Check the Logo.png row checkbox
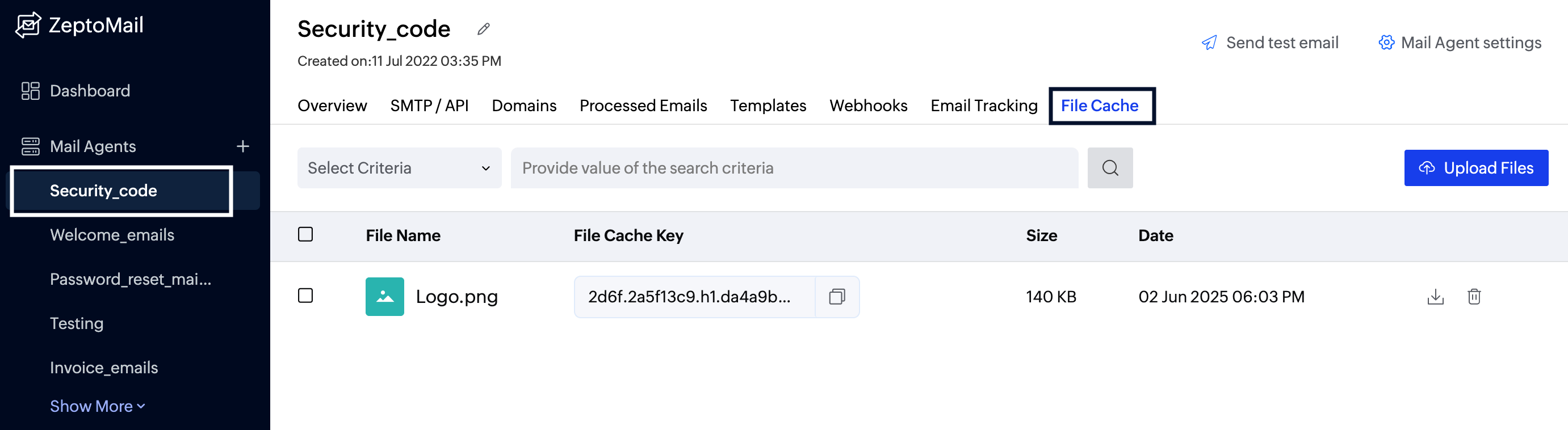This screenshot has width=1568, height=430. point(305,296)
